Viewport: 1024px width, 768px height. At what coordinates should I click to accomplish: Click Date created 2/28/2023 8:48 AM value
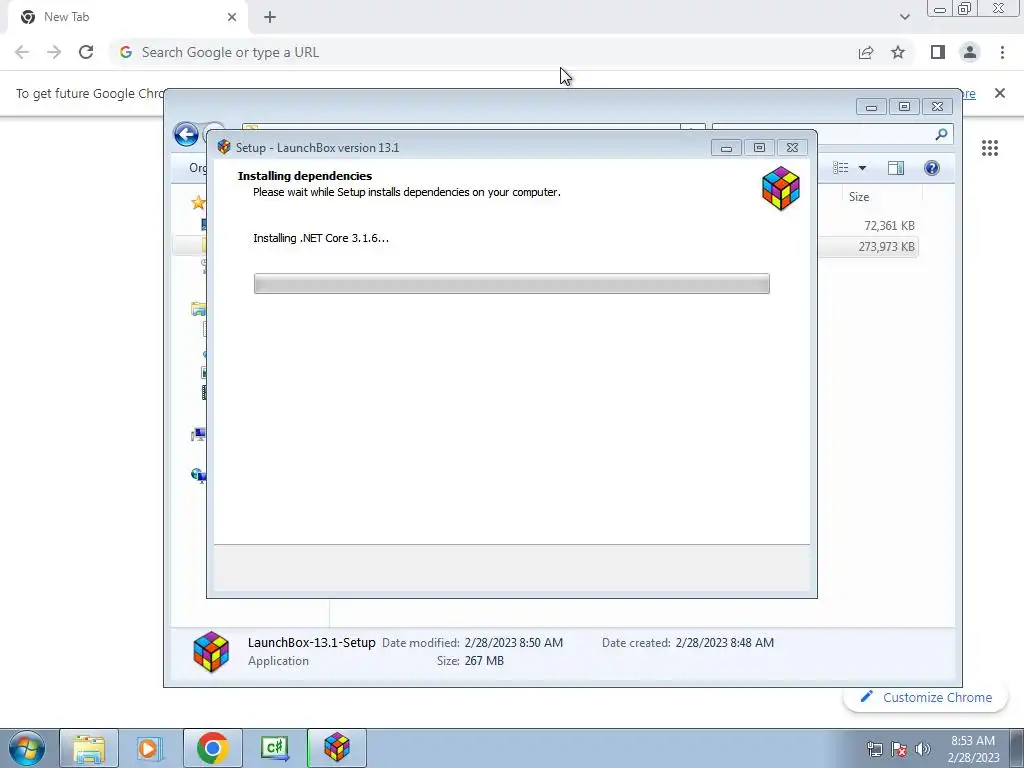(725, 643)
